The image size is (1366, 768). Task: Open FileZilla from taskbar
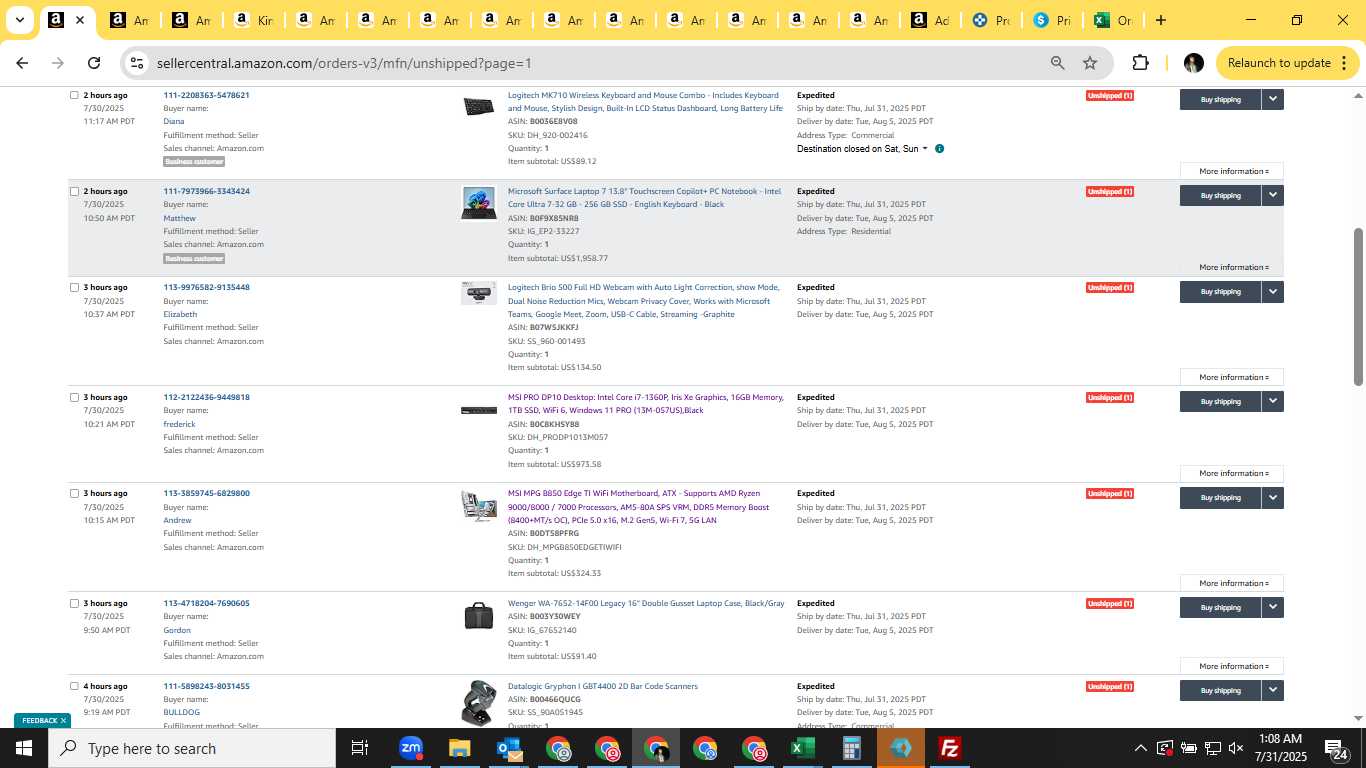click(x=949, y=748)
